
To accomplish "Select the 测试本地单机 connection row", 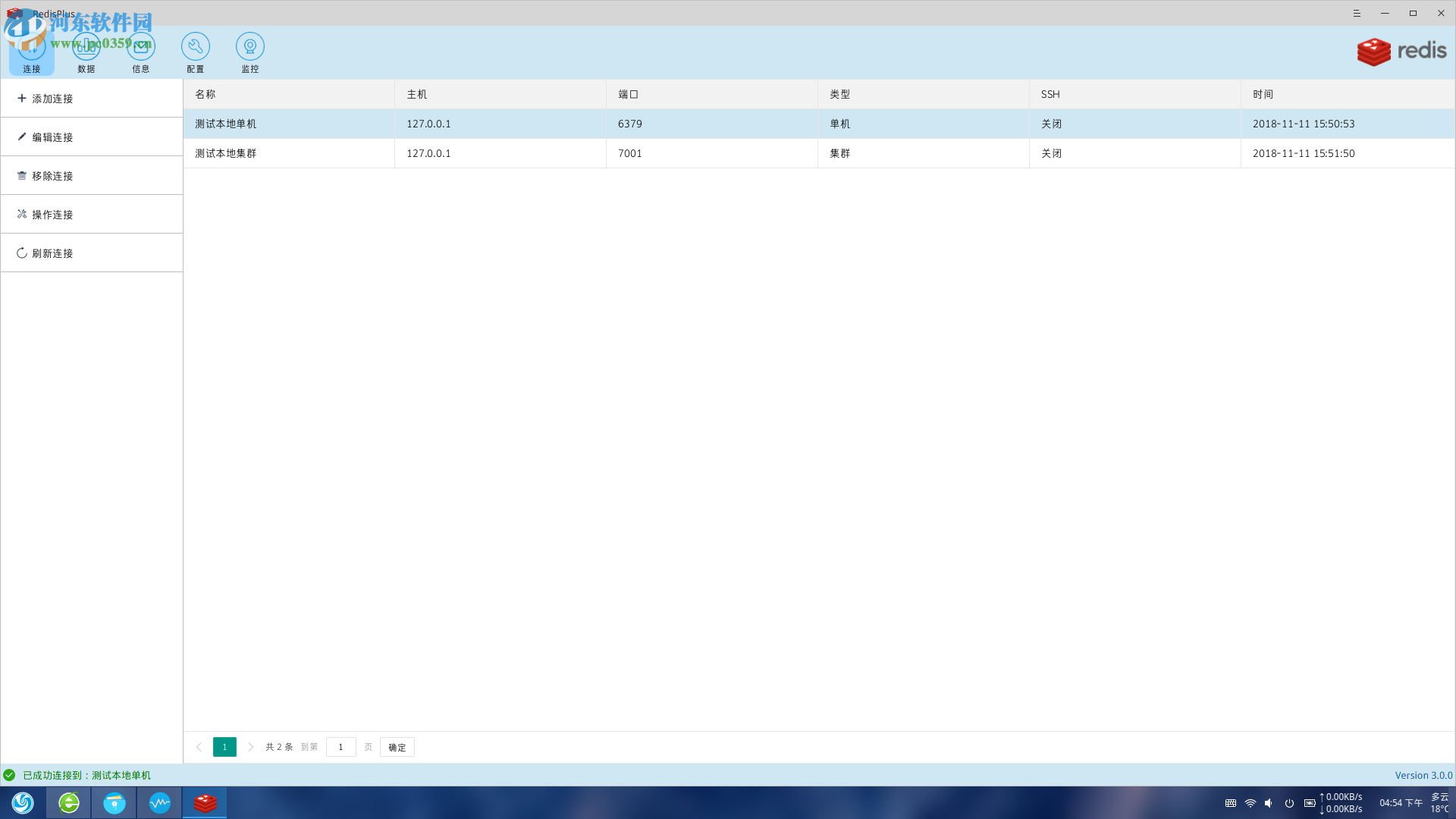I will 226,124.
